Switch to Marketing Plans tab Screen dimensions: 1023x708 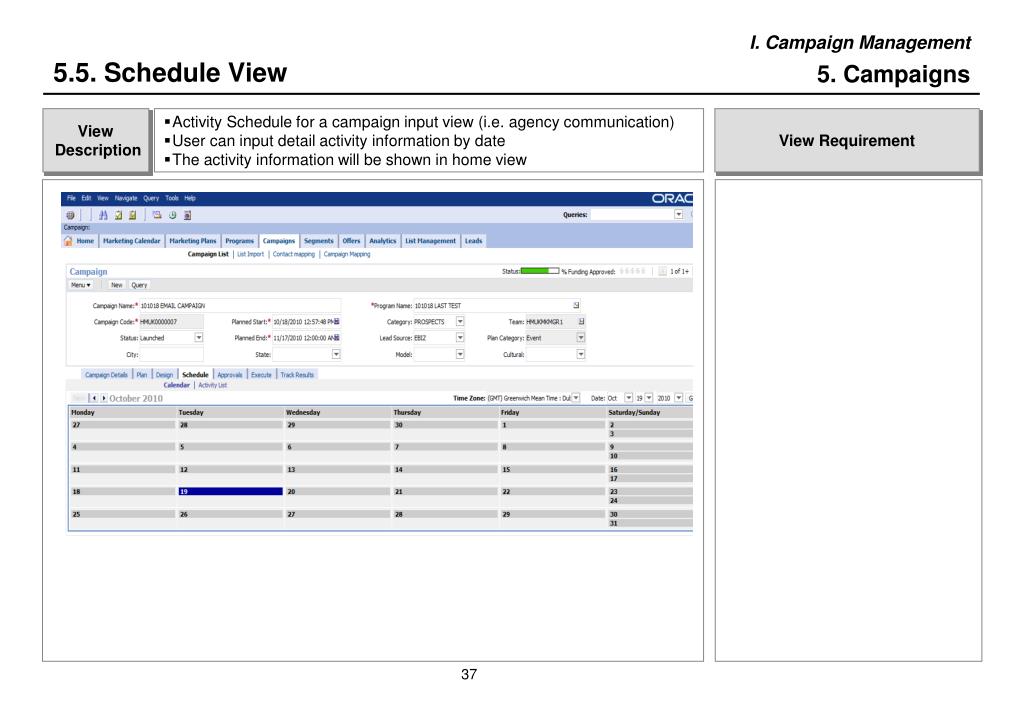[x=192, y=241]
